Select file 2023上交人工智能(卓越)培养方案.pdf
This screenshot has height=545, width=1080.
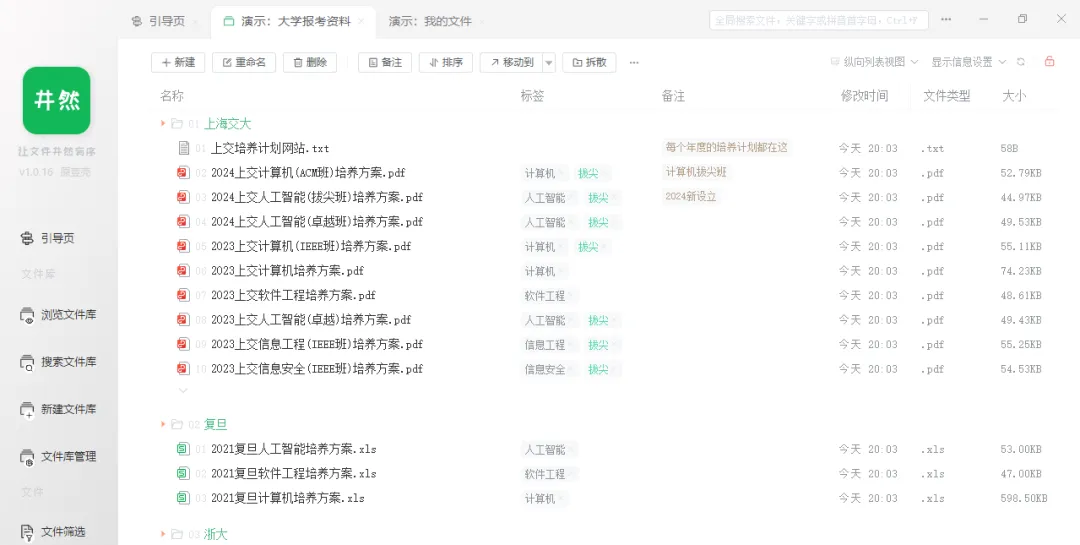(x=311, y=320)
